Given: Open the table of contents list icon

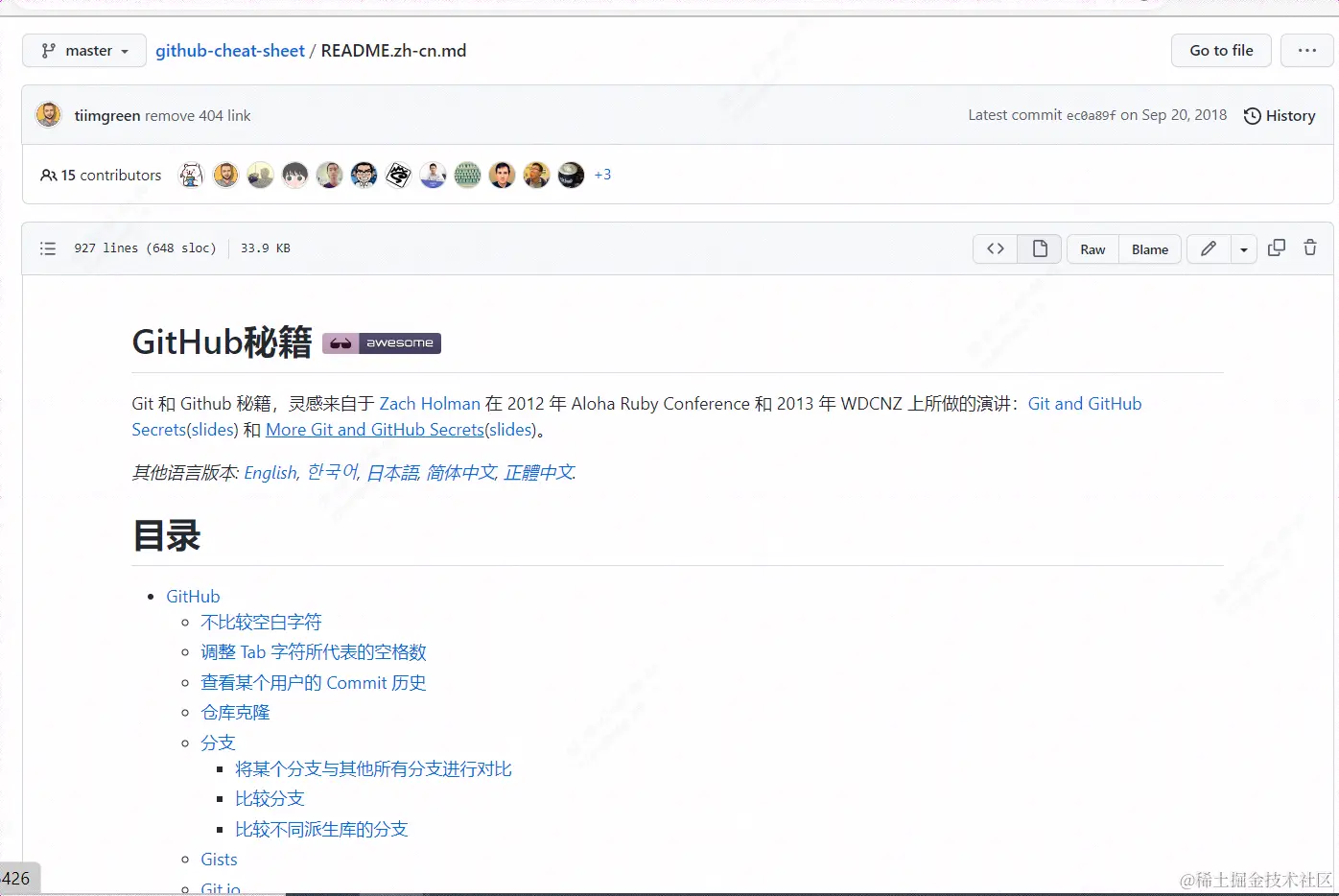Looking at the screenshot, I should tap(48, 248).
